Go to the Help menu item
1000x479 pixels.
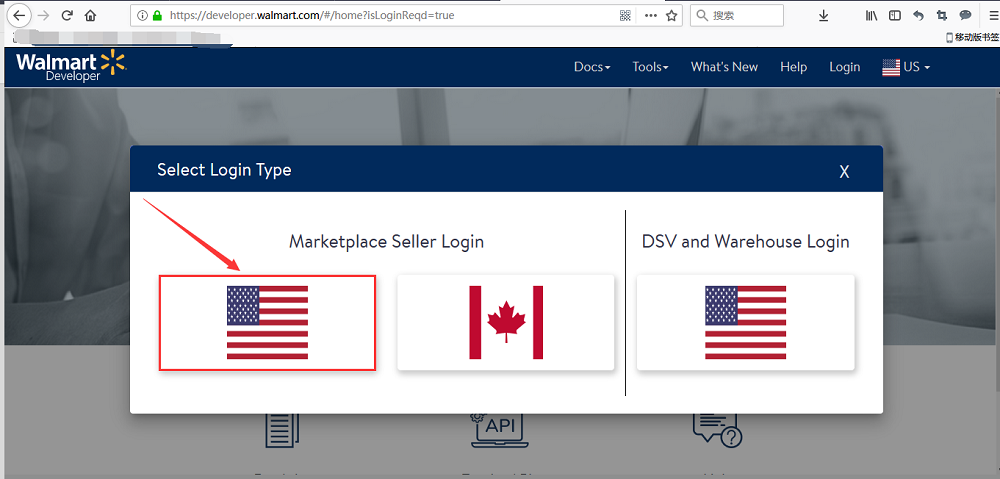pos(793,67)
